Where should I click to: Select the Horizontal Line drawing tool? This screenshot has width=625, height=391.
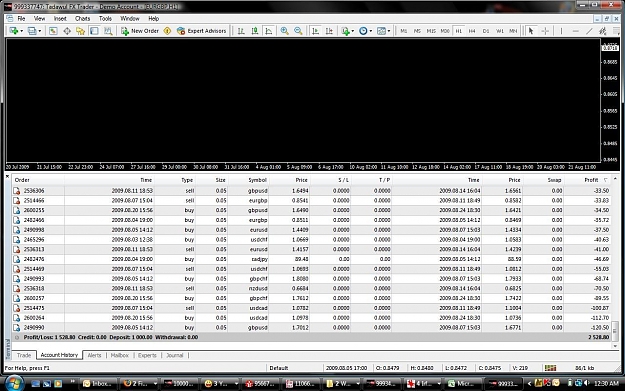(575, 31)
